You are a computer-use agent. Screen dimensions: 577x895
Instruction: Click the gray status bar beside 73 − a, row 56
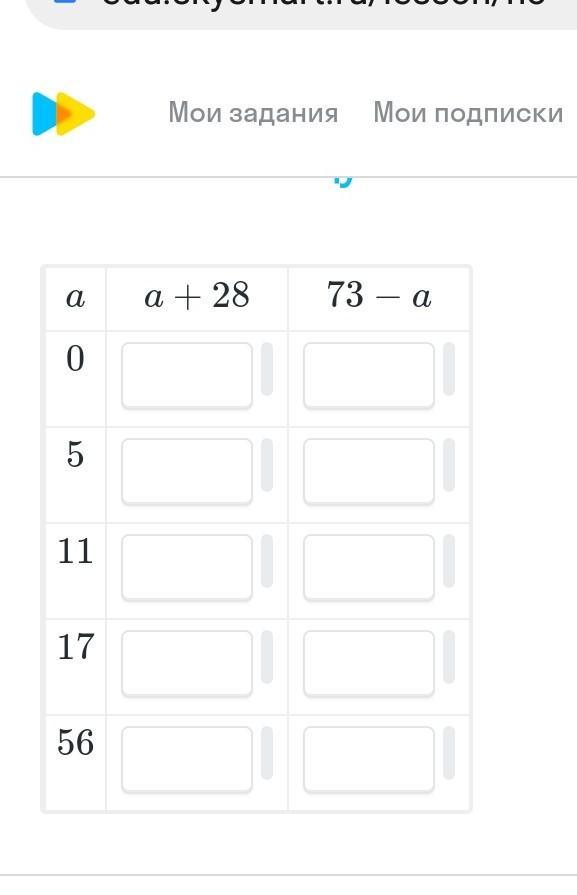tap(449, 752)
